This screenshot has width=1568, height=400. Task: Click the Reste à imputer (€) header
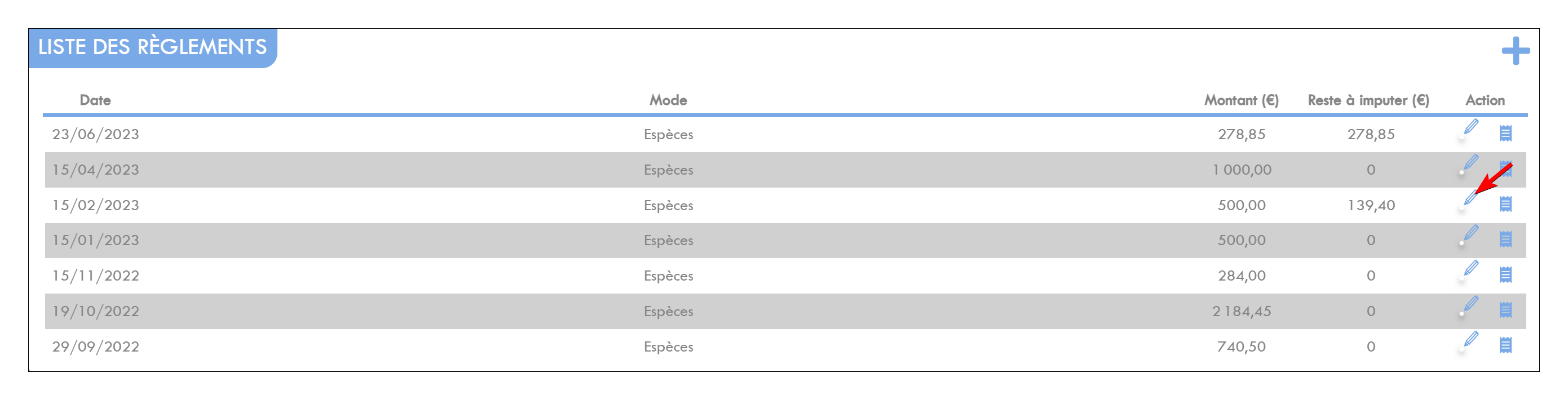click(x=1368, y=100)
